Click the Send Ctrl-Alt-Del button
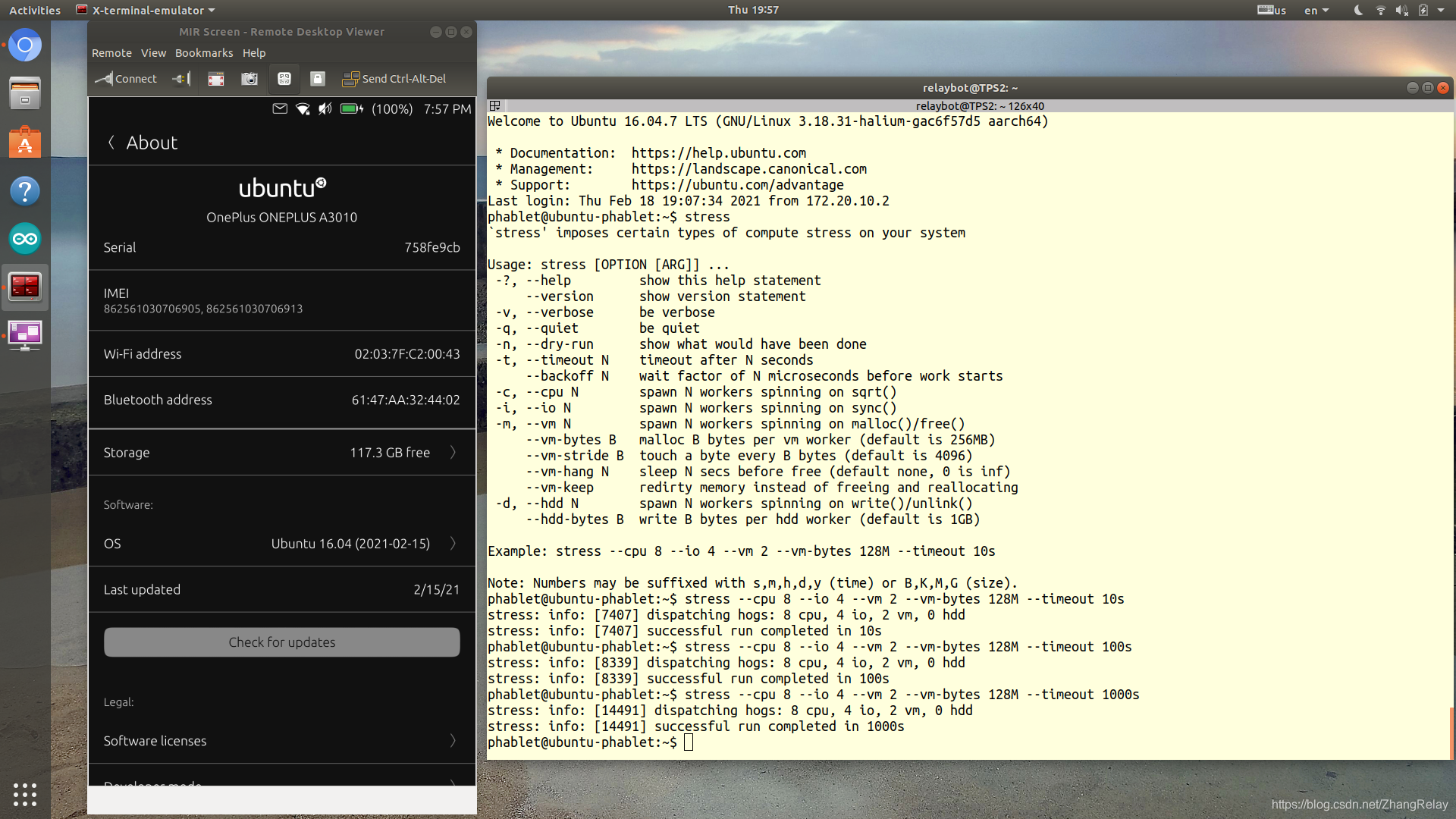Screen dimensions: 1456x819 [x=394, y=79]
